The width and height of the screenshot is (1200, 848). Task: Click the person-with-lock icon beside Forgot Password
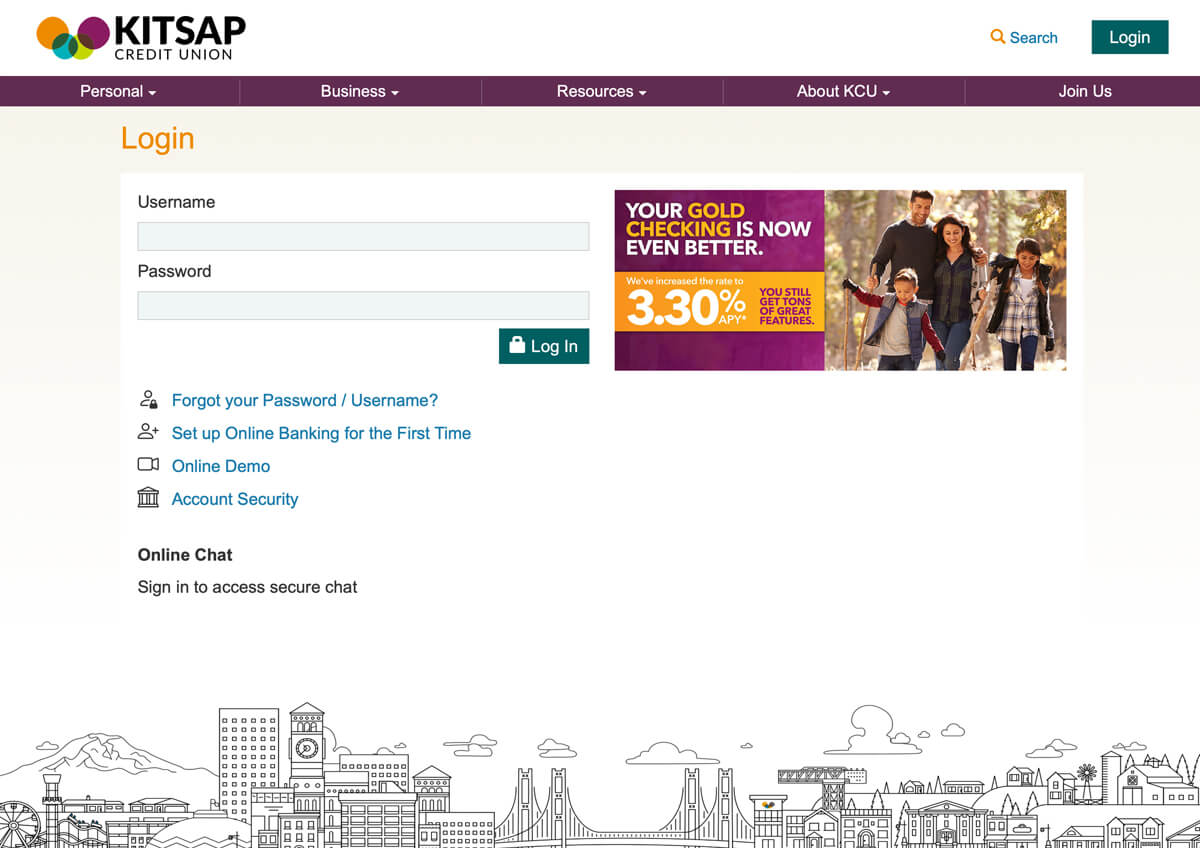(148, 399)
